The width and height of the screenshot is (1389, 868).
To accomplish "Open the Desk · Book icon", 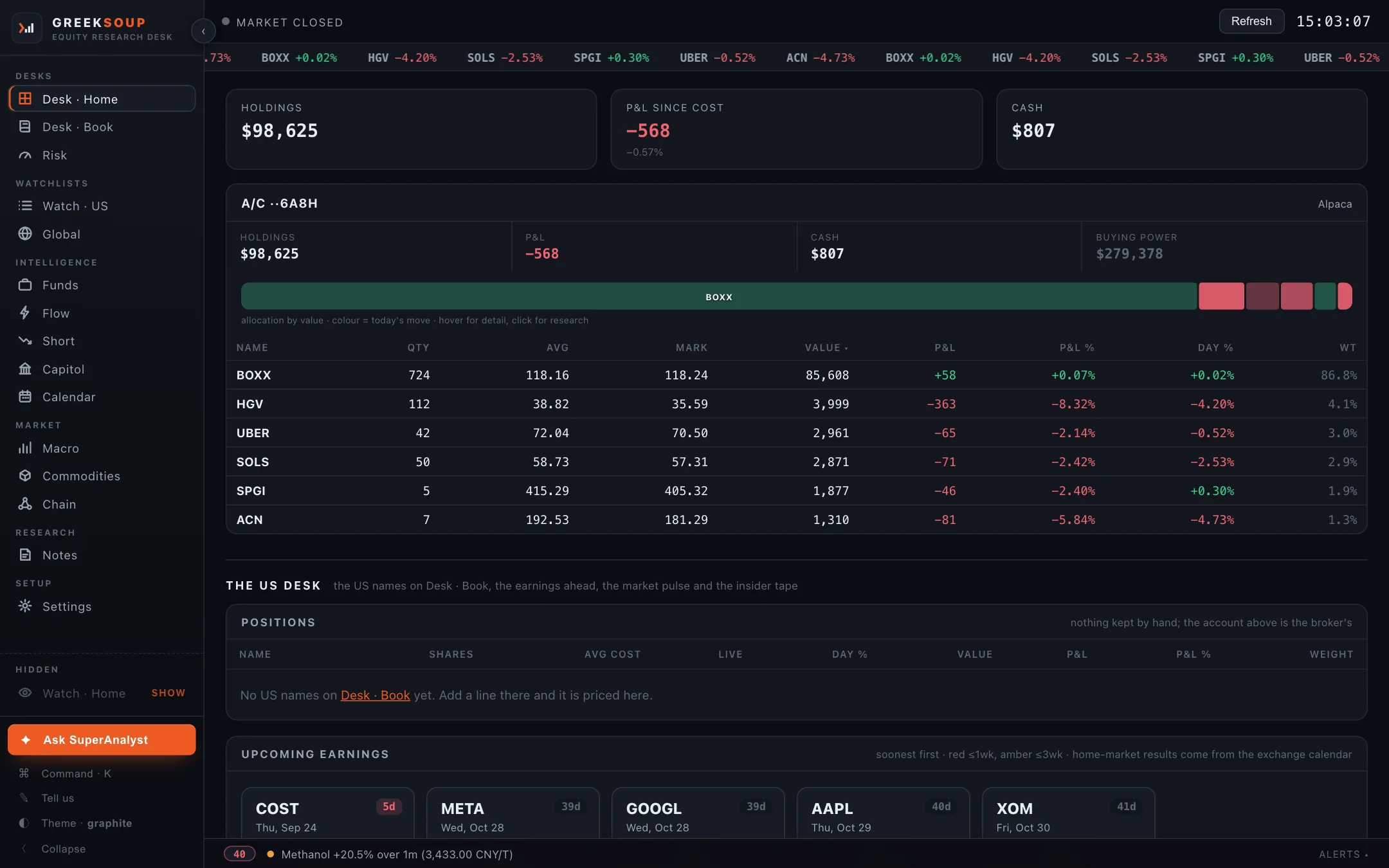I will (x=25, y=127).
